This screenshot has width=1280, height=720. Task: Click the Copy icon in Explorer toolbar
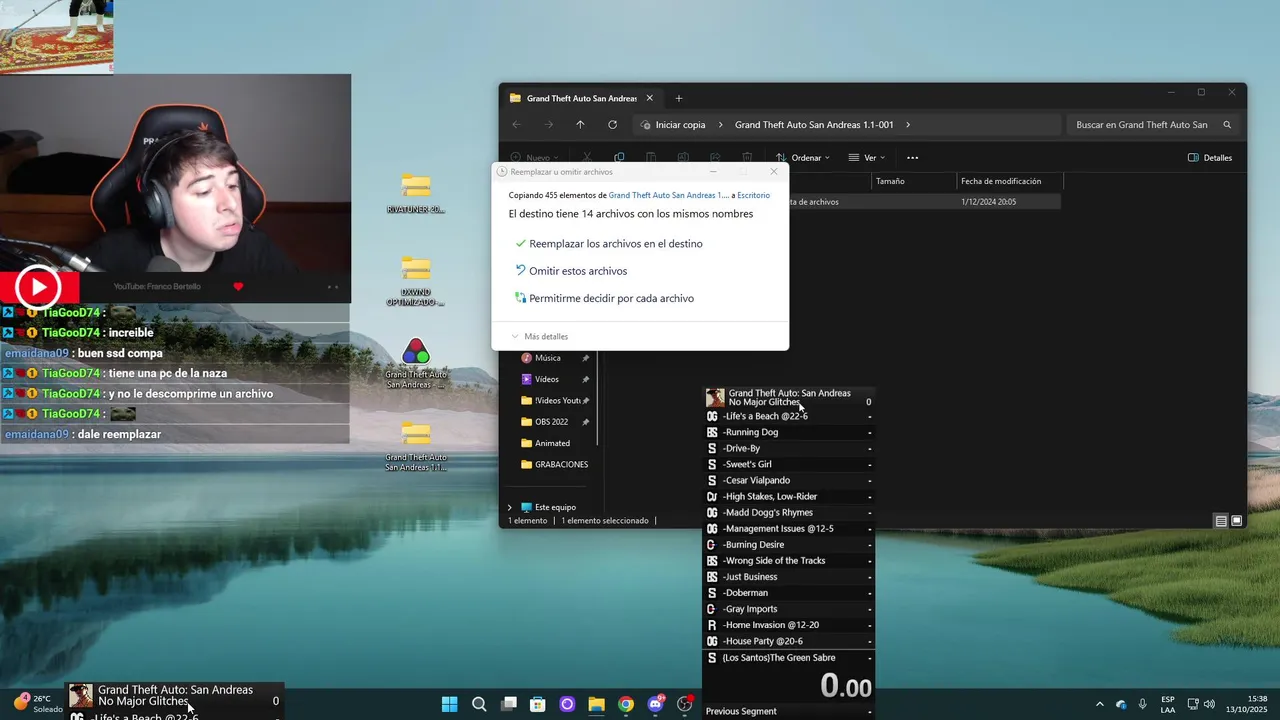coord(619,158)
